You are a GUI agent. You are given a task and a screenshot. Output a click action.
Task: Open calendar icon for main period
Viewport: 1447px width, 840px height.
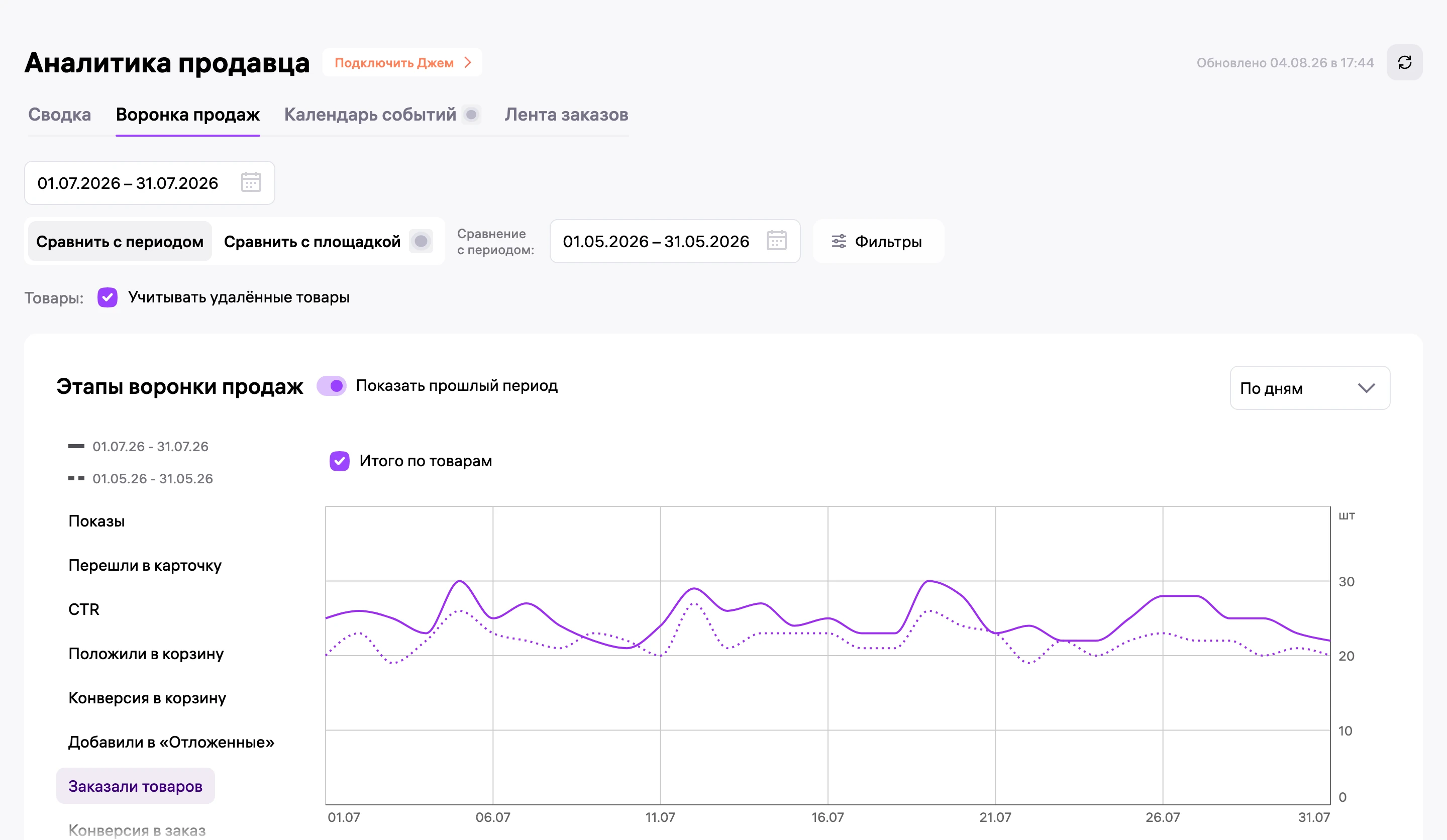pyautogui.click(x=251, y=182)
